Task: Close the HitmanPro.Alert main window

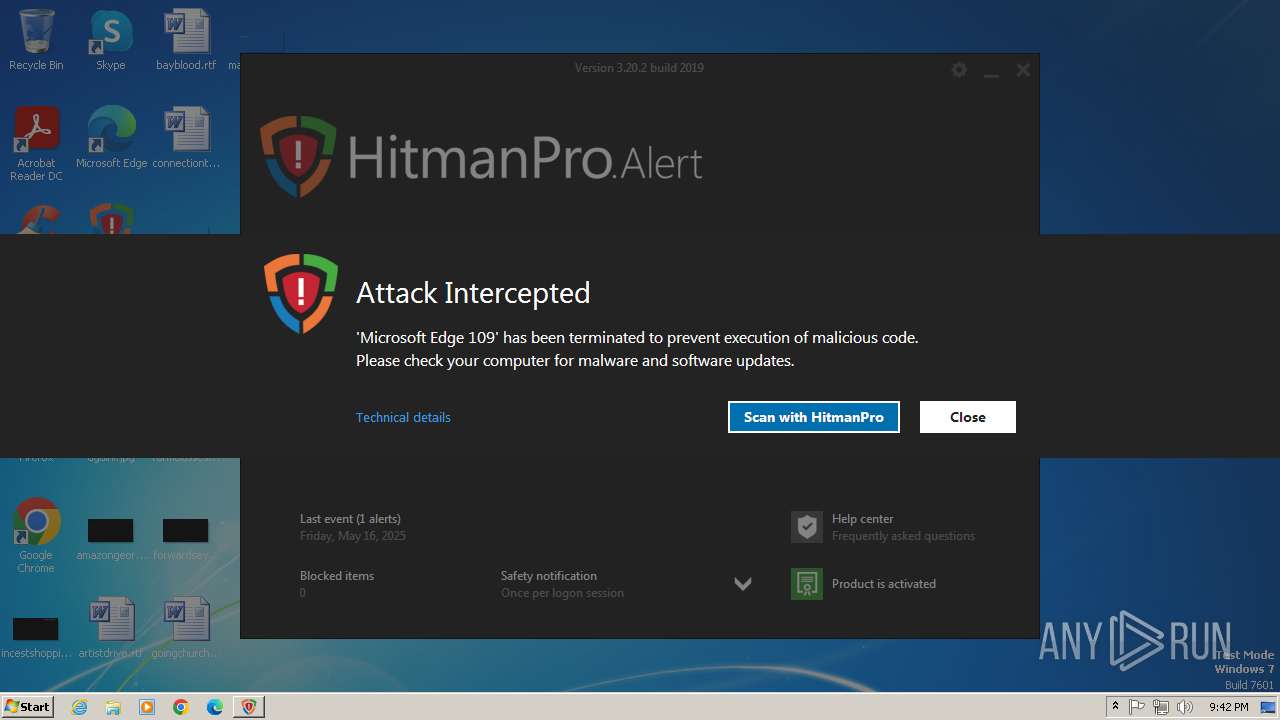Action: (1023, 70)
